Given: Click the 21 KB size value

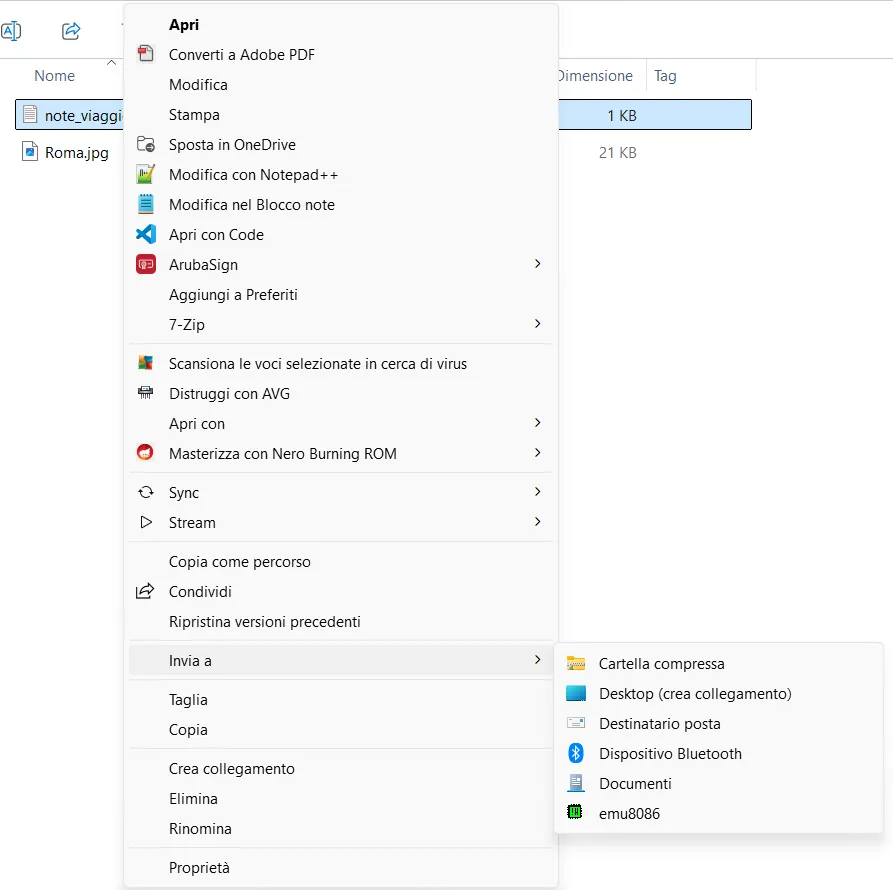Looking at the screenshot, I should (617, 152).
